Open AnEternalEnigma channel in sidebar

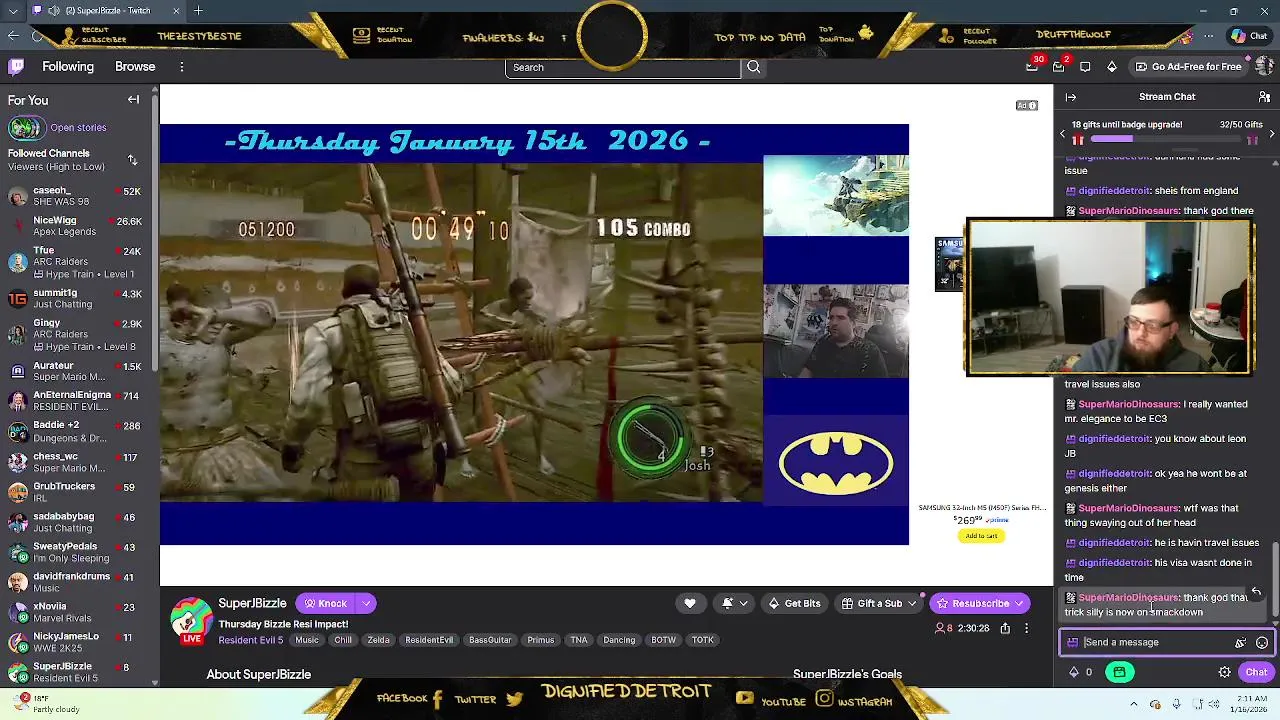click(75, 401)
